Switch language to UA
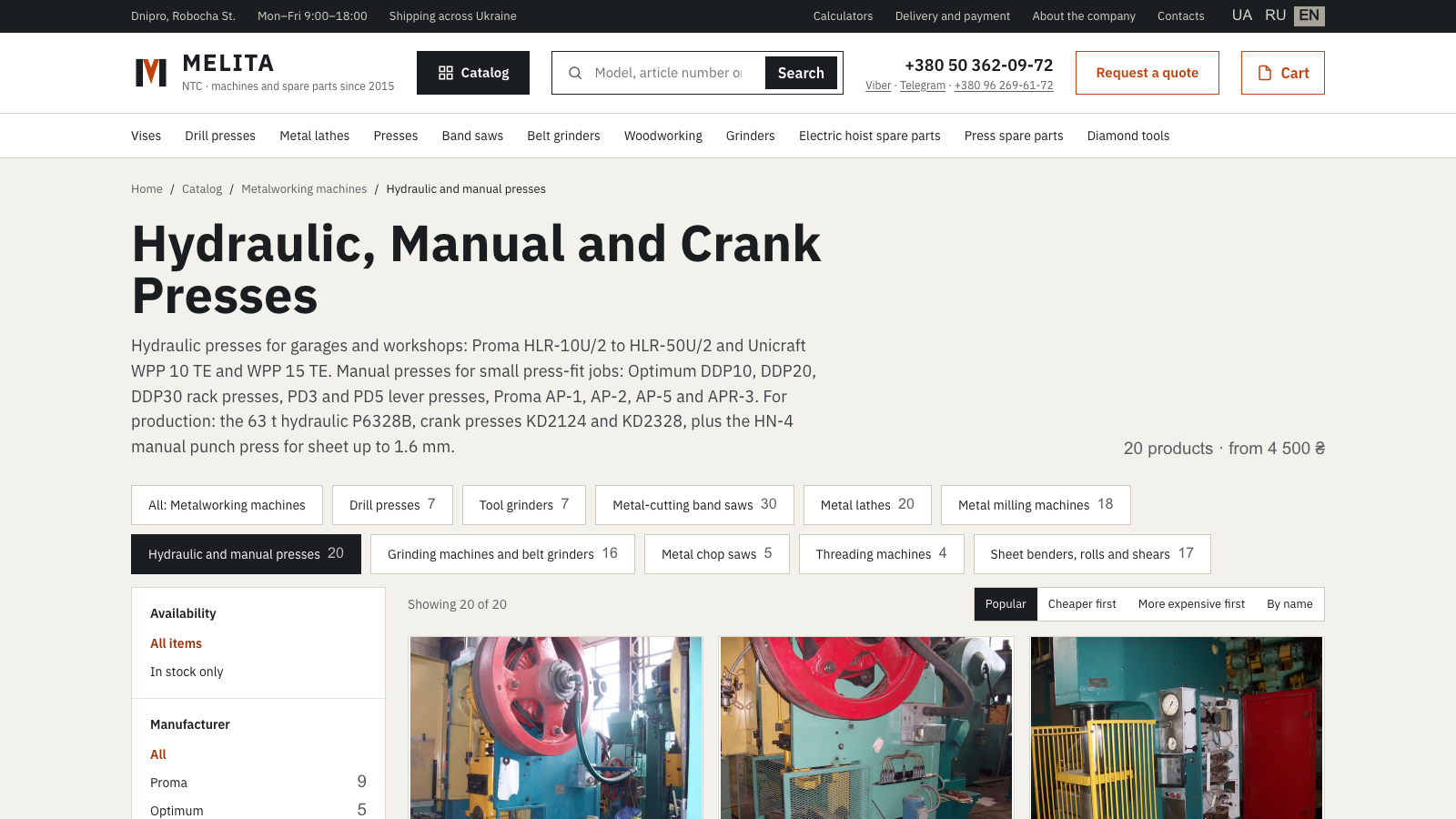The width and height of the screenshot is (1456, 819). click(x=1242, y=15)
